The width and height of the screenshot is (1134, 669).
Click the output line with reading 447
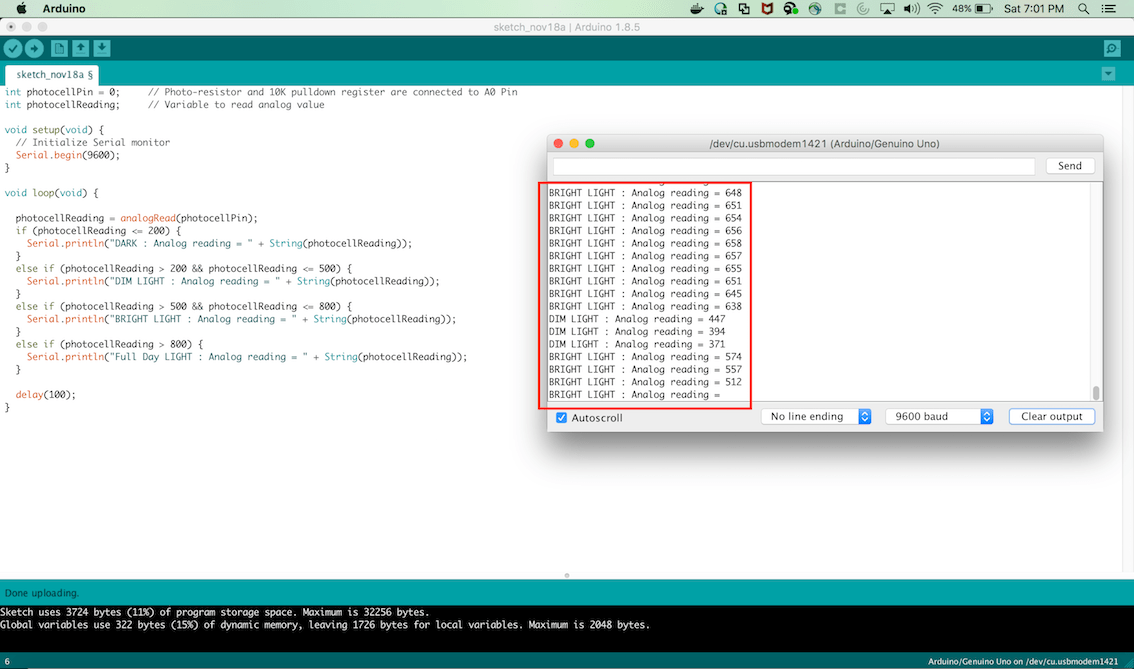click(636, 319)
